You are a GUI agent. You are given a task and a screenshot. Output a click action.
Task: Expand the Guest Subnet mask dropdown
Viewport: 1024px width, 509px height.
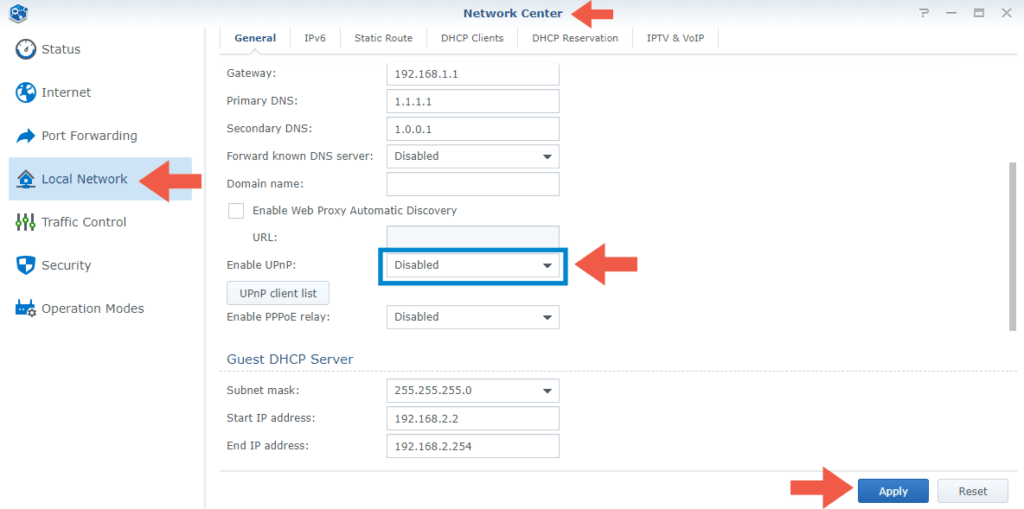[473, 391]
